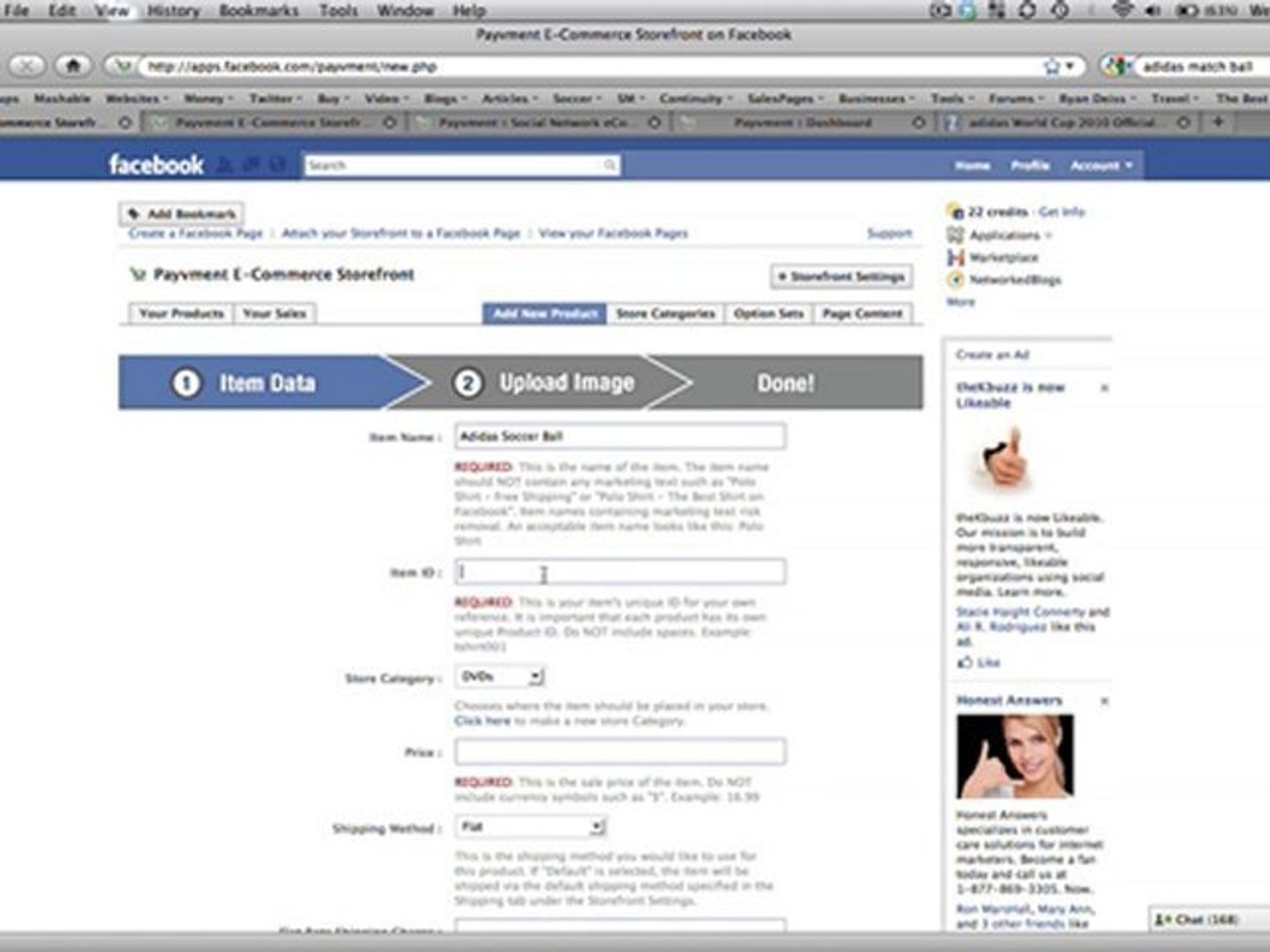Screen dimensions: 1270x952
Task: Open the History menu
Action: pos(173,11)
